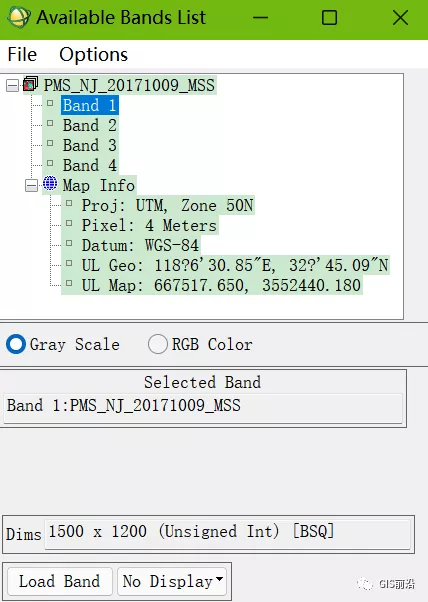428x602 pixels.
Task: Click the marker beside Datum: WGS-84
Action: point(69,243)
